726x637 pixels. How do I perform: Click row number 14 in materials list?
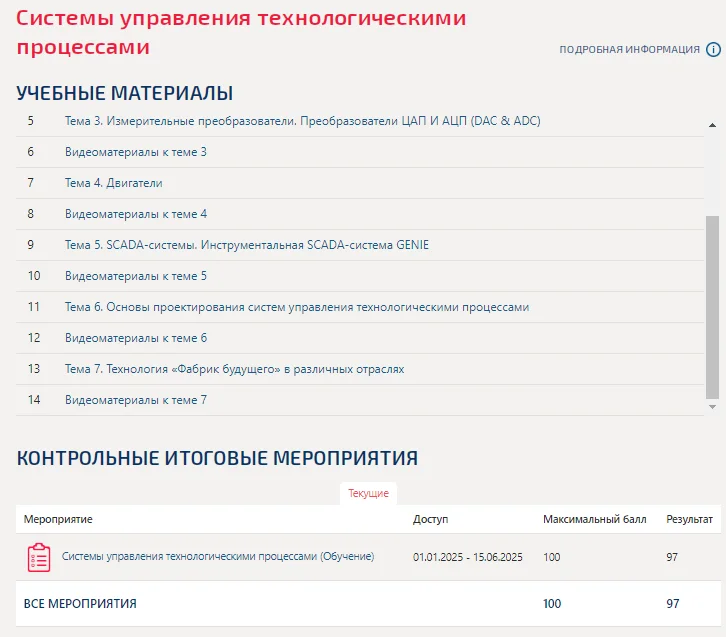tap(34, 400)
